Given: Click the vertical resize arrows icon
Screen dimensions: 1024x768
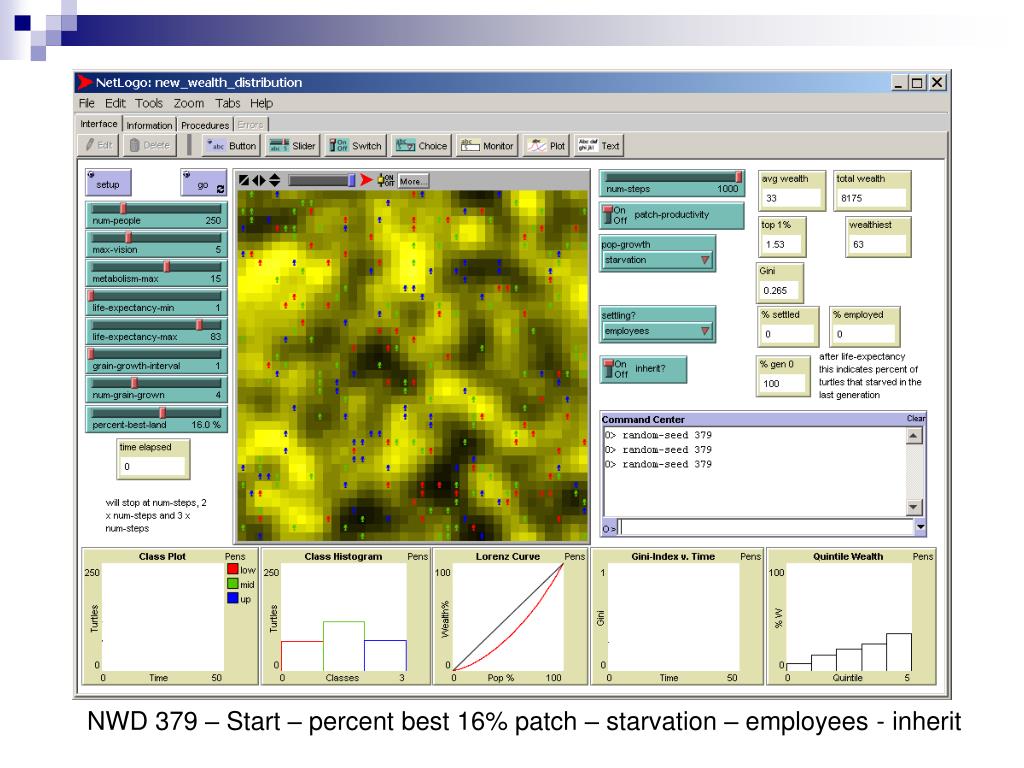Looking at the screenshot, I should click(274, 180).
